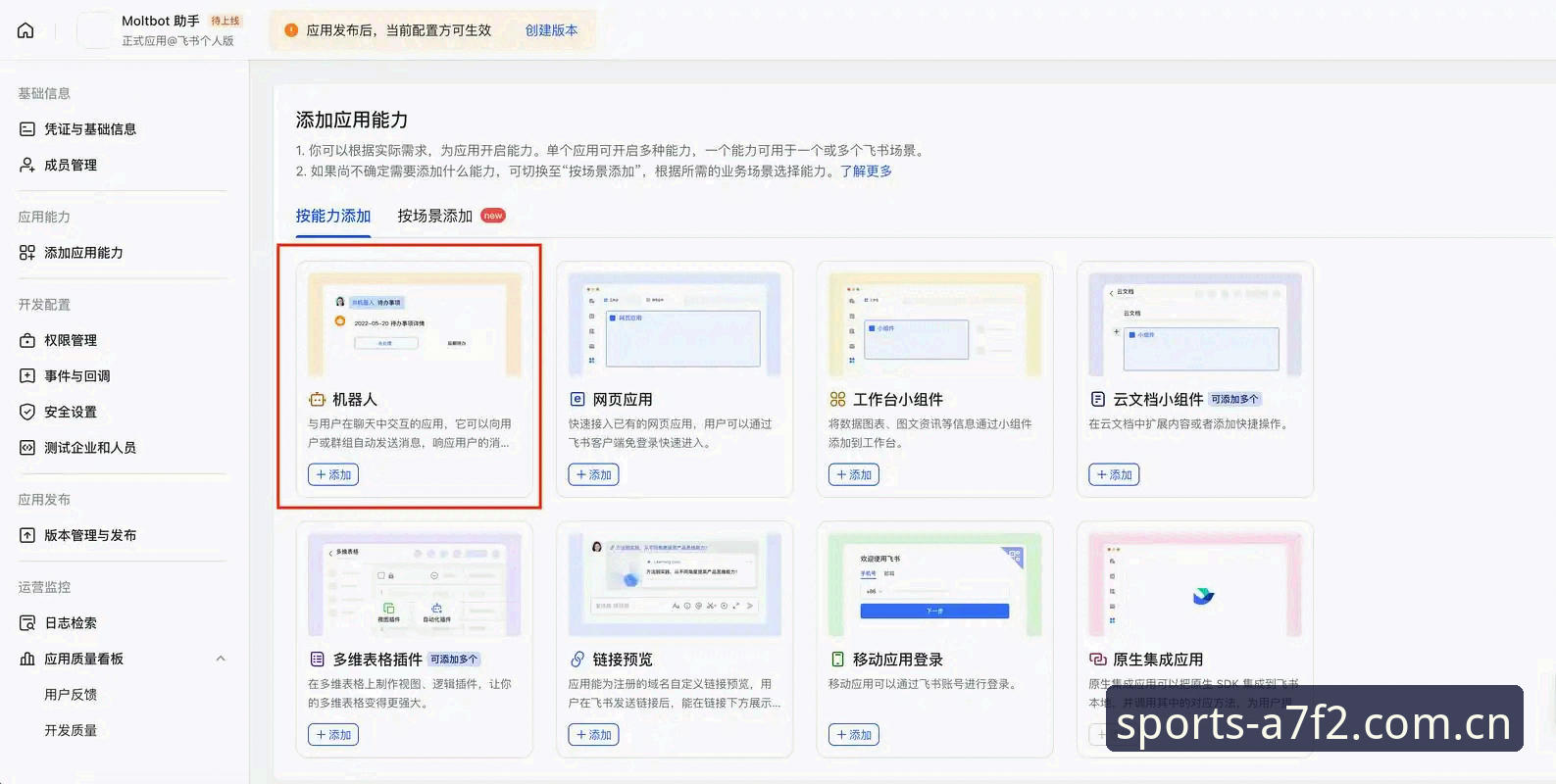The width and height of the screenshot is (1556, 784).
Task: Click the 移动应用登录 preview image
Action: (x=934, y=585)
